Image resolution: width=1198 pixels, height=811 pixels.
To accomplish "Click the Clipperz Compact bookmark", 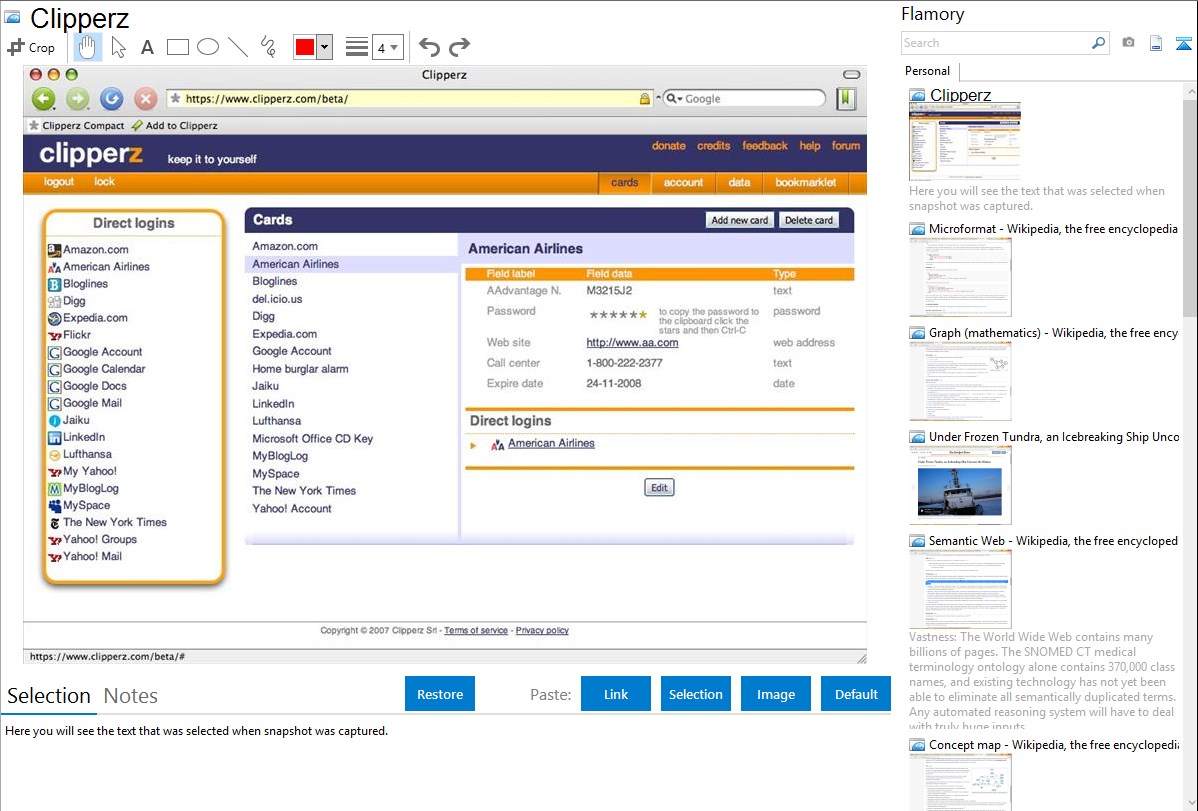I will (76, 125).
